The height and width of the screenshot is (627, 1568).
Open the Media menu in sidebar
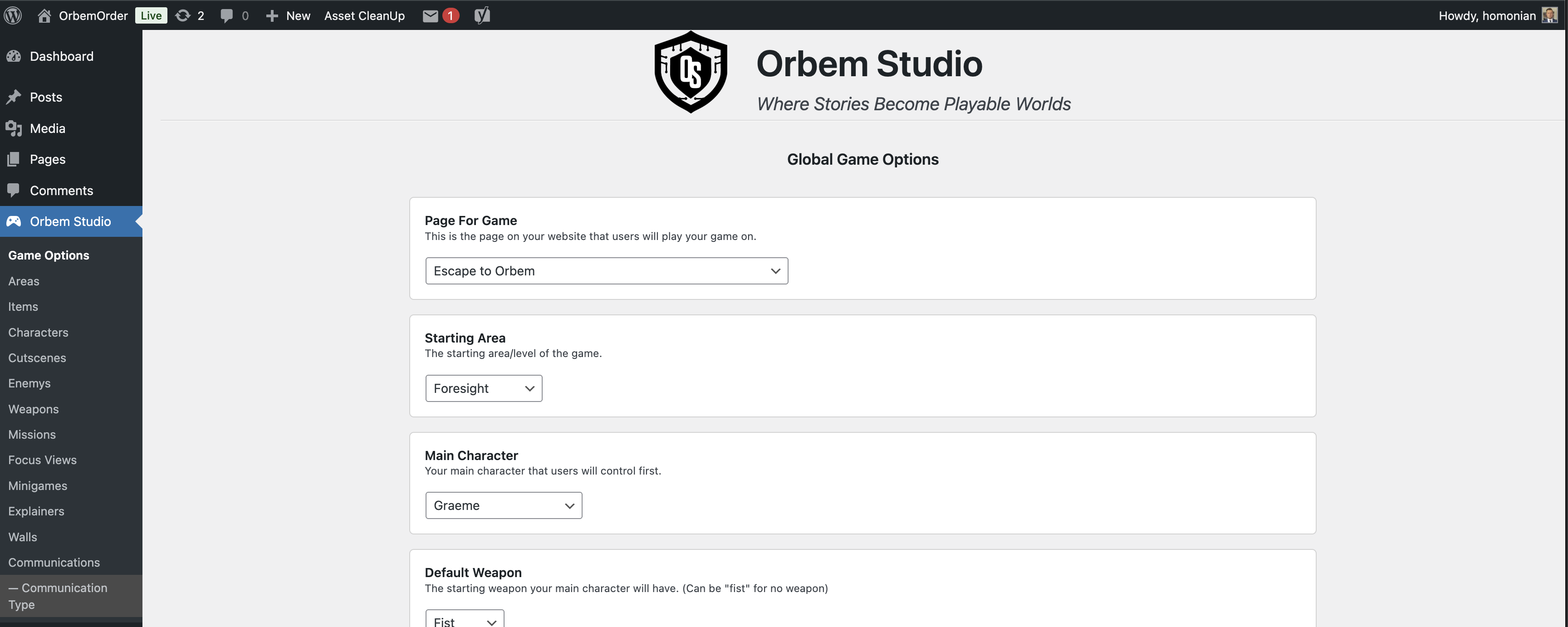[48, 128]
